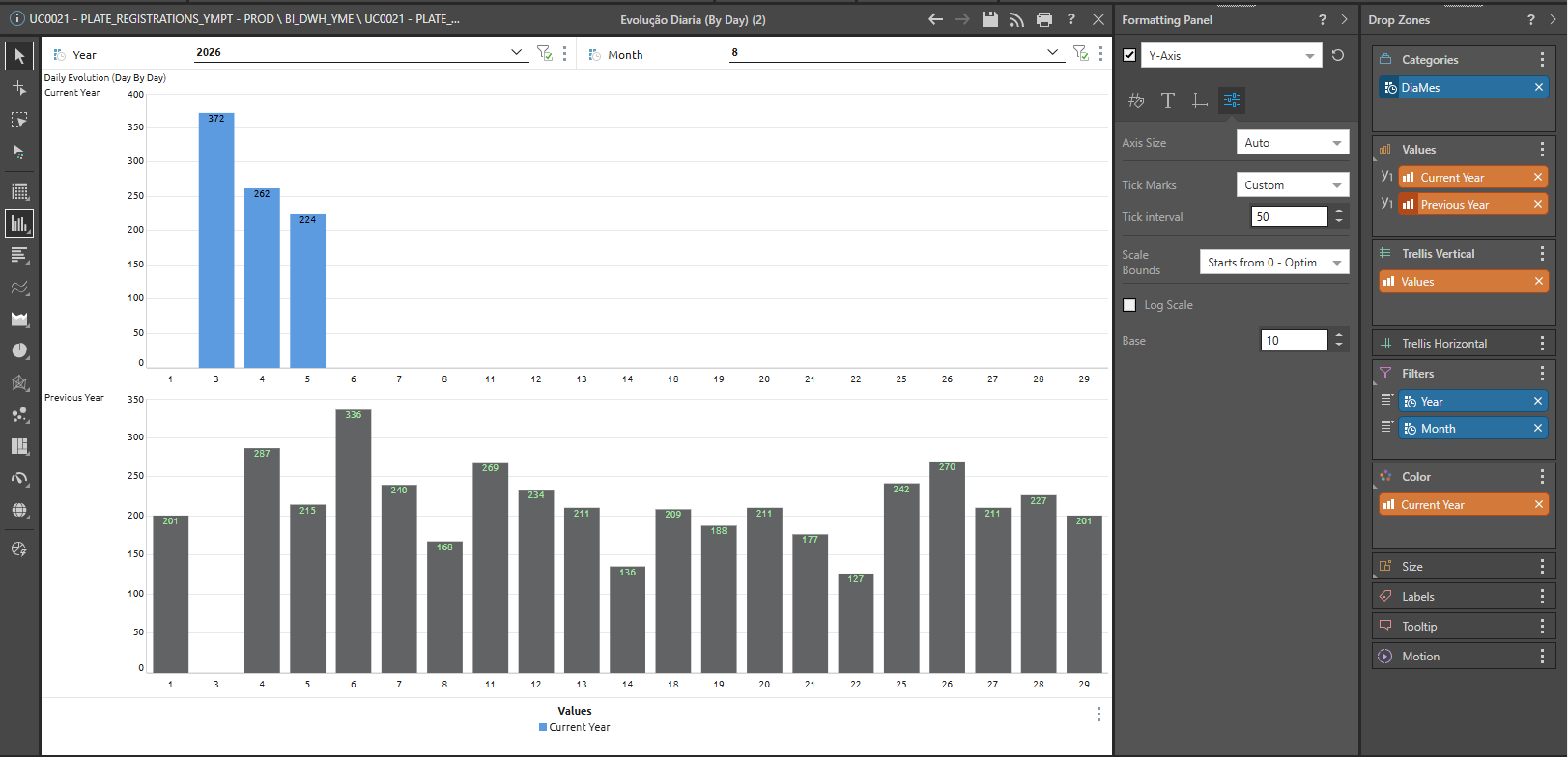The height and width of the screenshot is (757, 1568).
Task: Open the Trellis Vertical options menu
Action: coord(1542,254)
